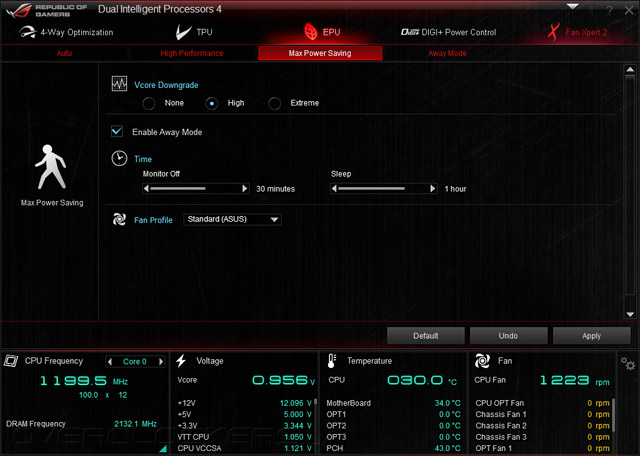Switch to Fan Xpert 2 tab
The width and height of the screenshot is (640, 456).
click(x=577, y=32)
